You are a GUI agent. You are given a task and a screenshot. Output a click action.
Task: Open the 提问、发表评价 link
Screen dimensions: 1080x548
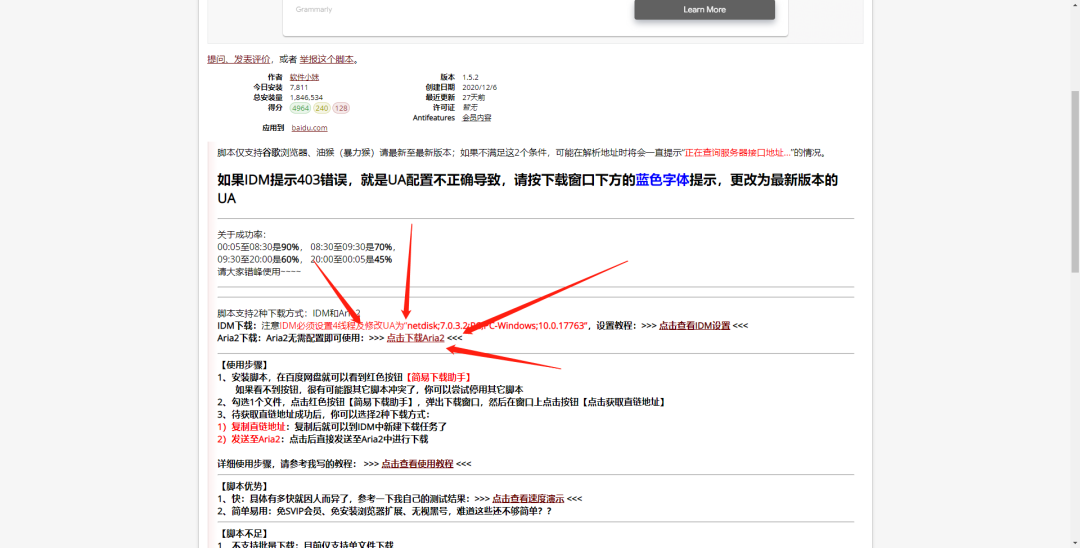[239, 59]
